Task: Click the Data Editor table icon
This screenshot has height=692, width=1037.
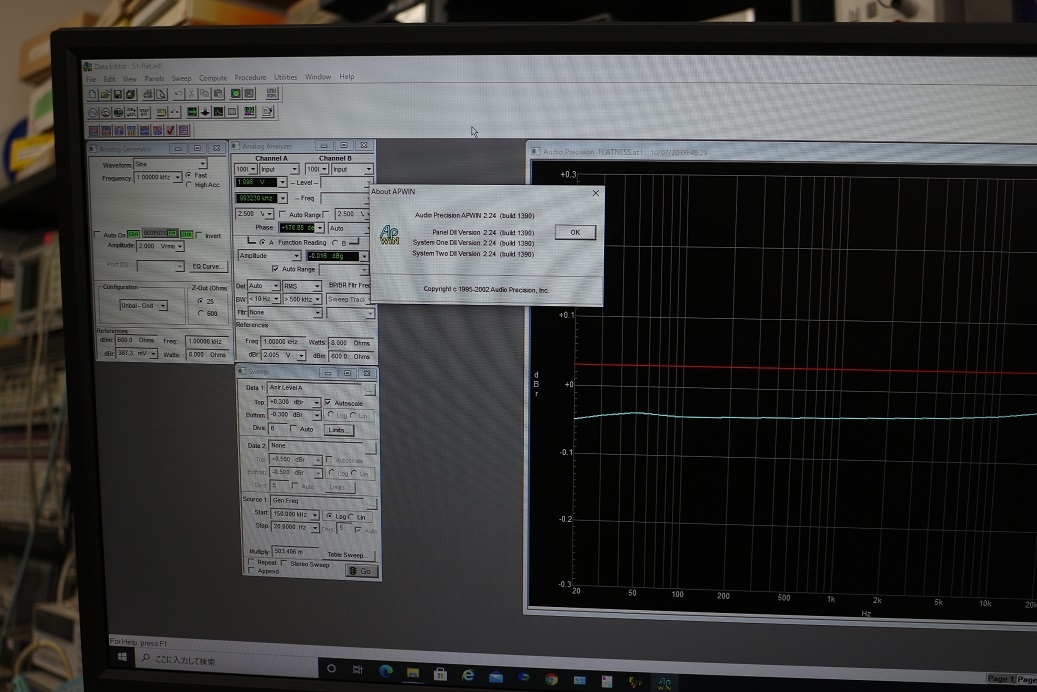Action: [x=232, y=112]
